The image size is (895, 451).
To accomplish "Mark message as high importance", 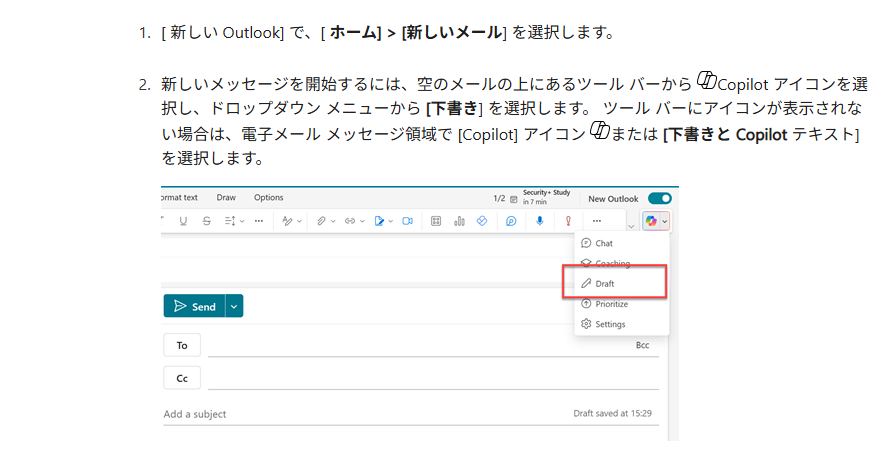I will point(568,221).
